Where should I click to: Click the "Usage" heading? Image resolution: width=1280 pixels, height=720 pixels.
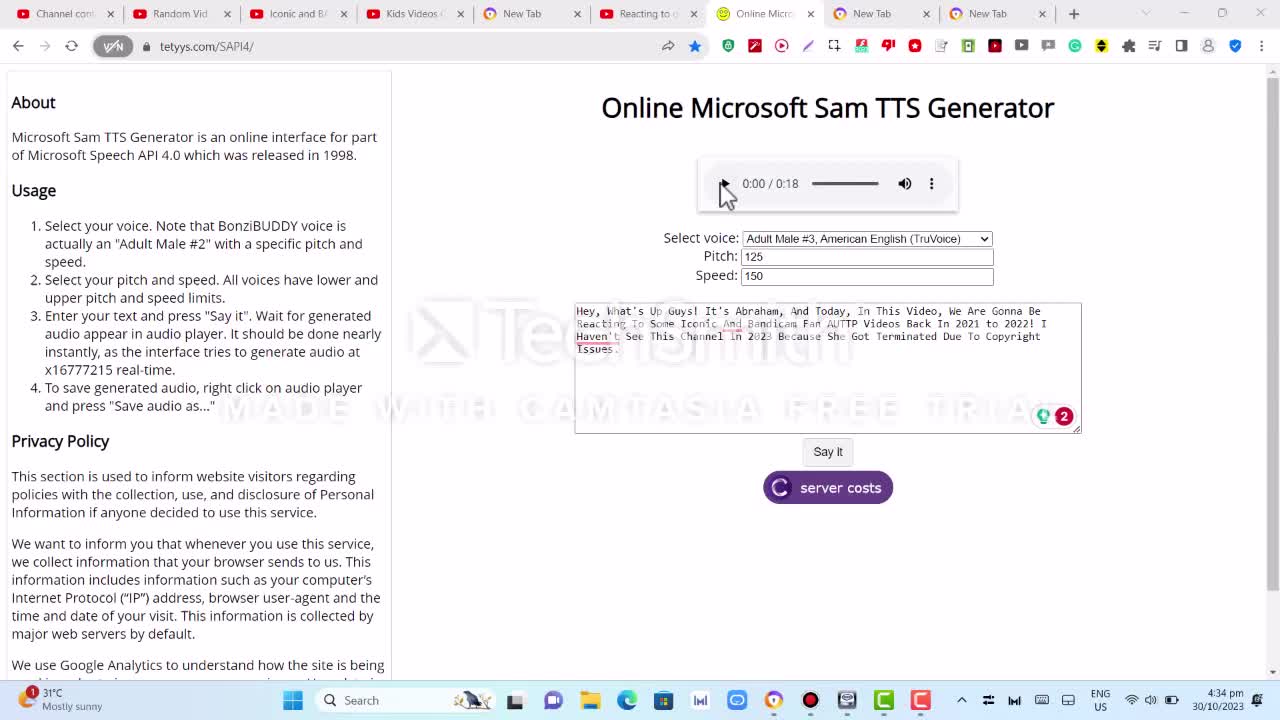34,190
